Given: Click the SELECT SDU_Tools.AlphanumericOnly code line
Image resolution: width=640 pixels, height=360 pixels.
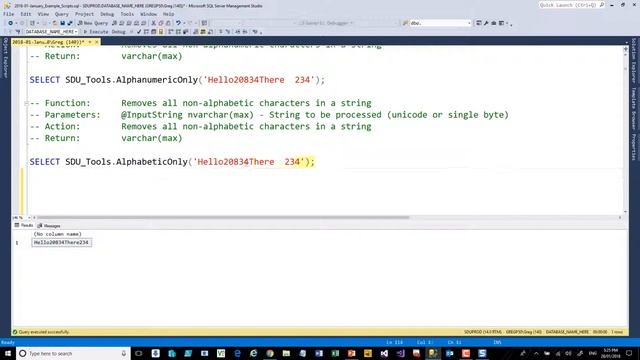Looking at the screenshot, I should [177, 80].
